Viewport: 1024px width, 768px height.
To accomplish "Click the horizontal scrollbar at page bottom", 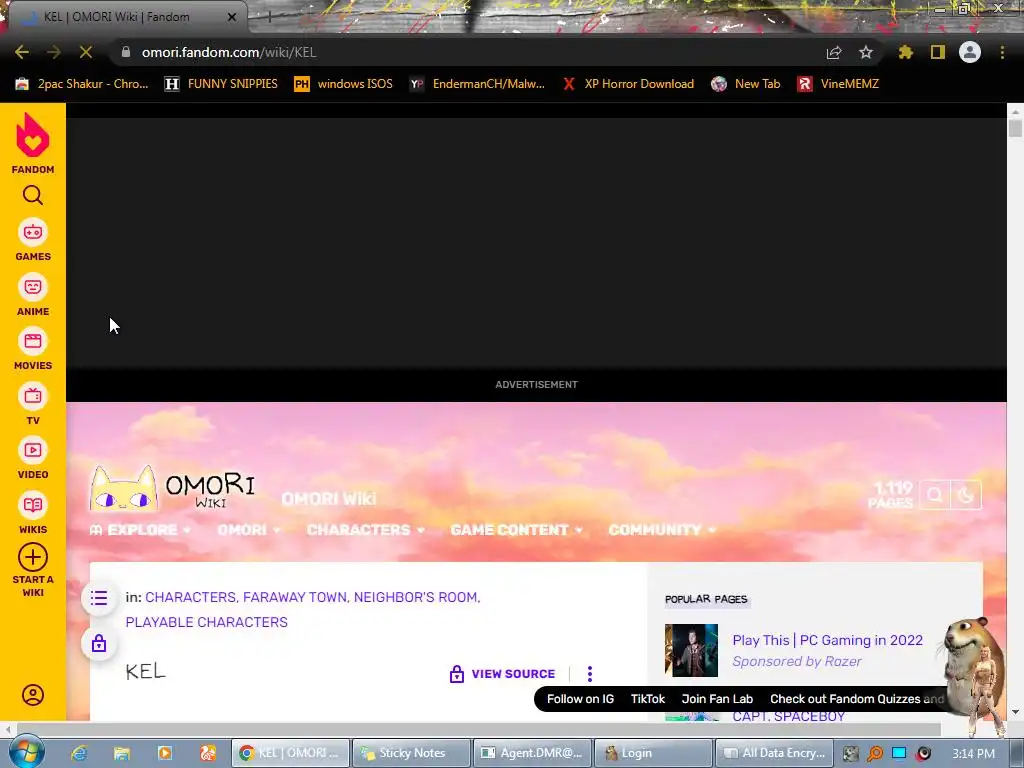I will tap(479, 729).
